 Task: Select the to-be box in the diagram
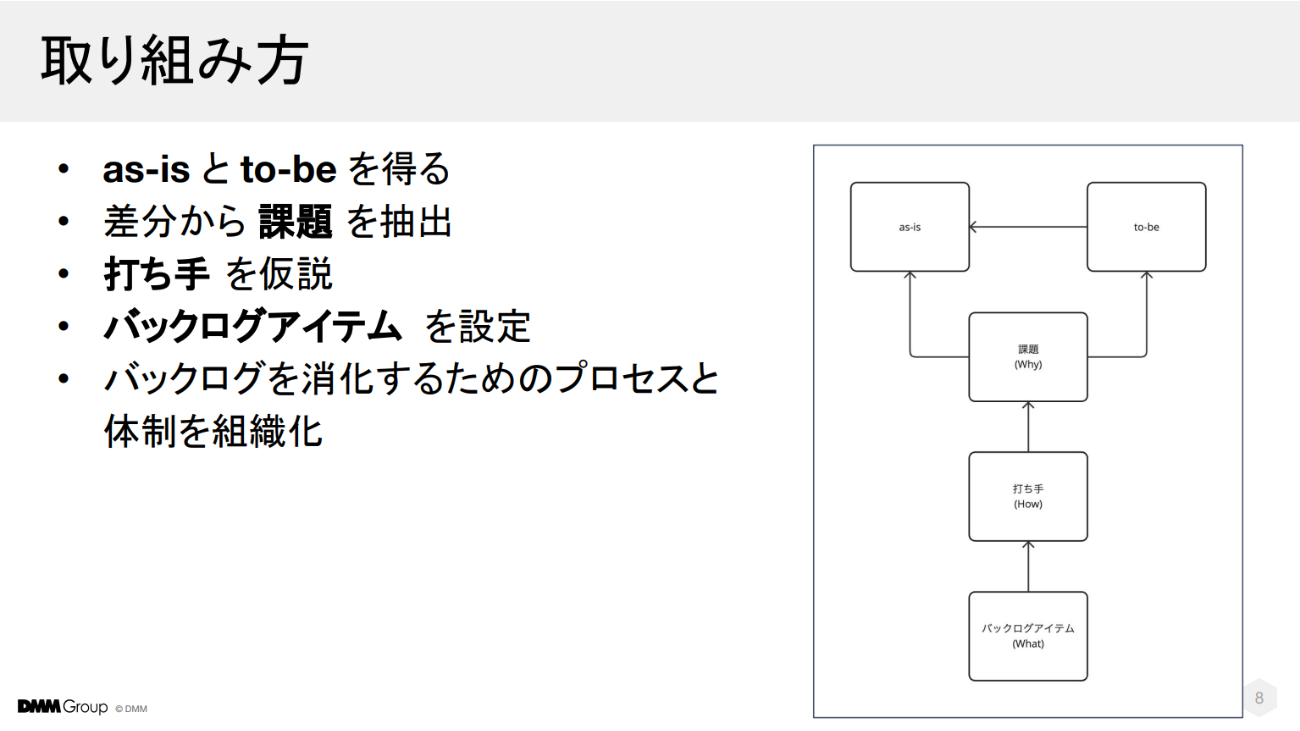[1146, 227]
